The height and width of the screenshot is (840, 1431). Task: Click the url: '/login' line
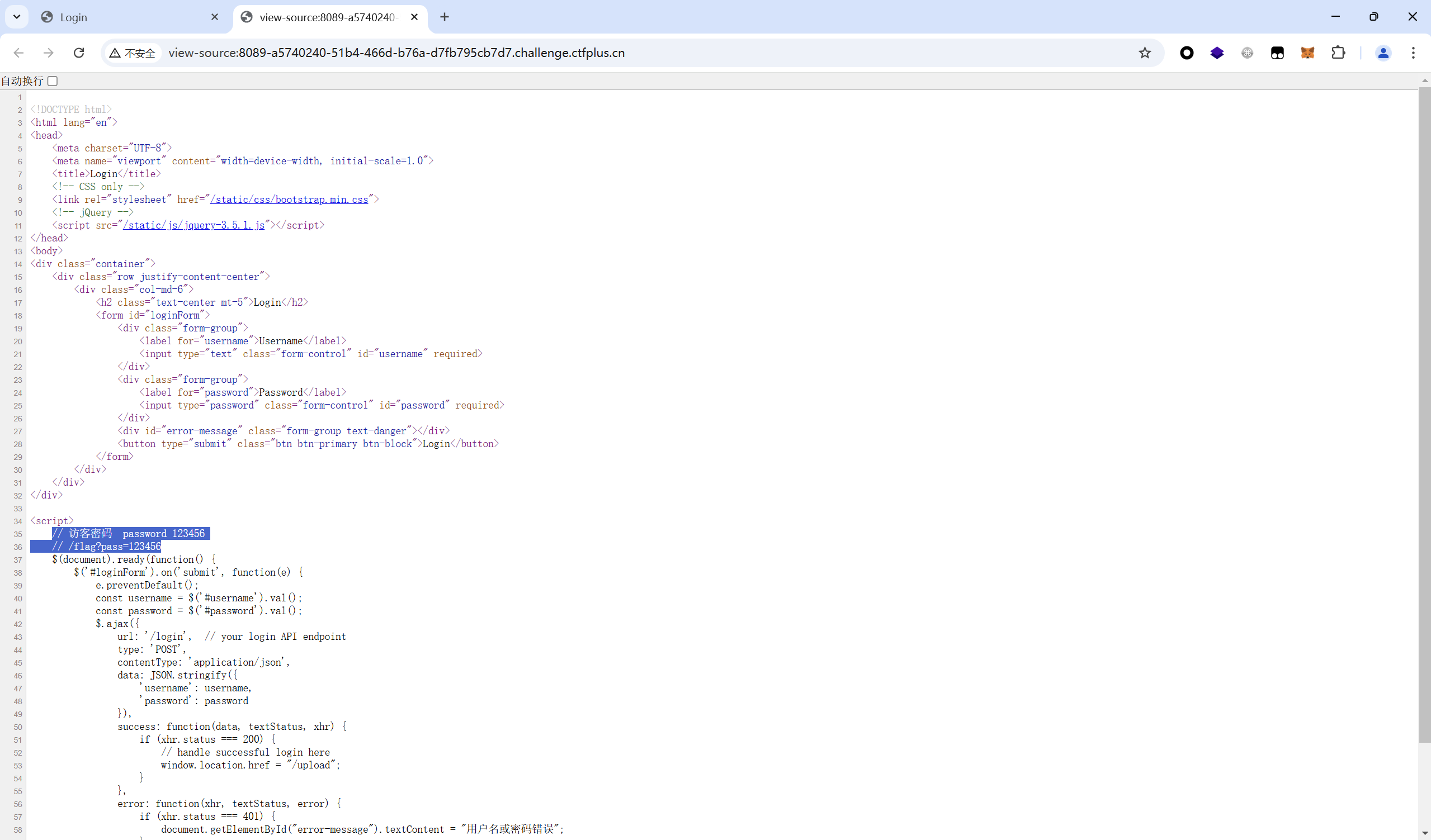232,637
